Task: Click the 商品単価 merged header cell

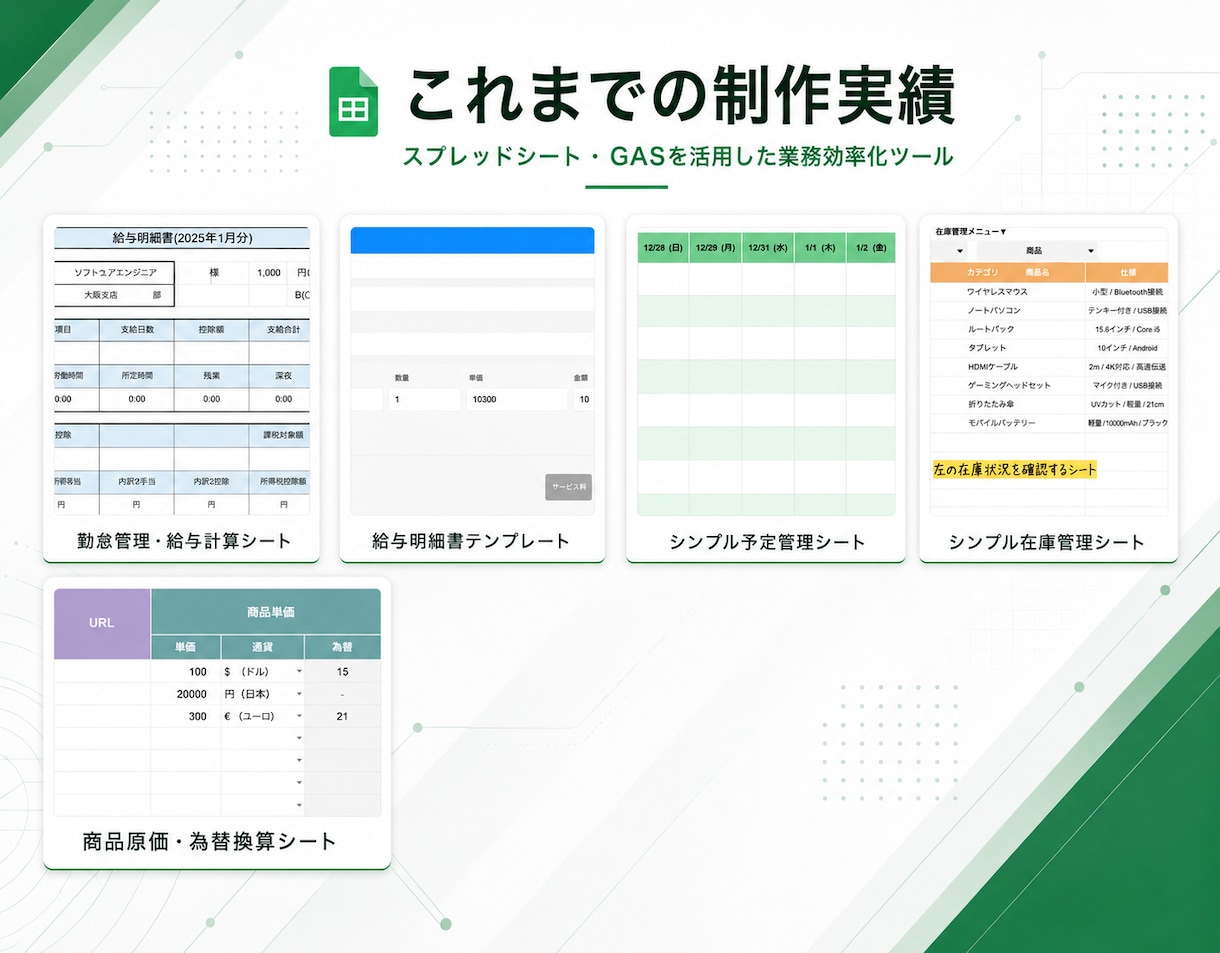Action: click(266, 611)
